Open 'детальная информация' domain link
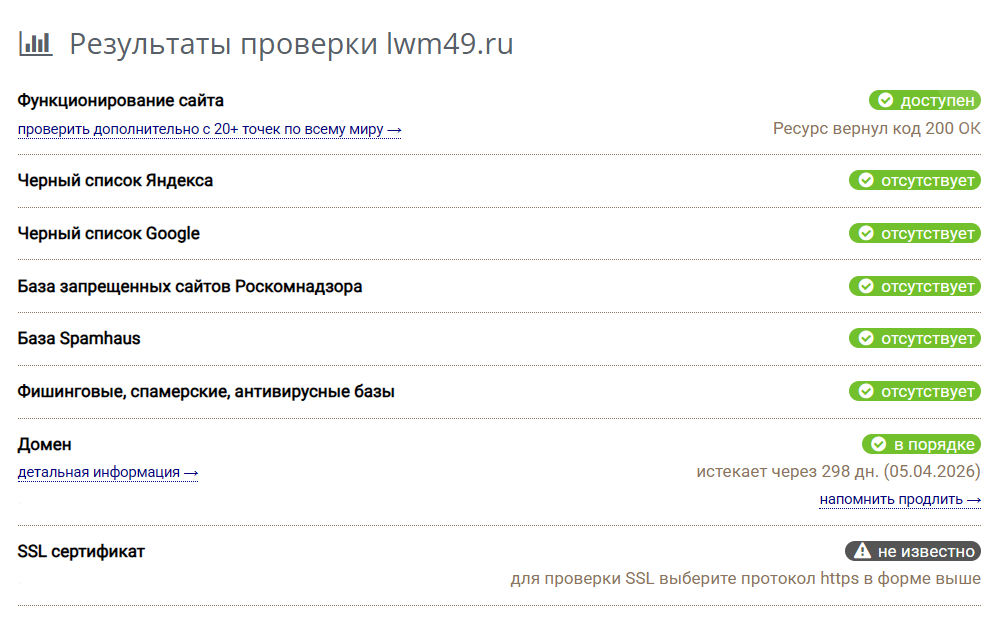Screen dimensions: 993x617 pyautogui.click(x=108, y=473)
